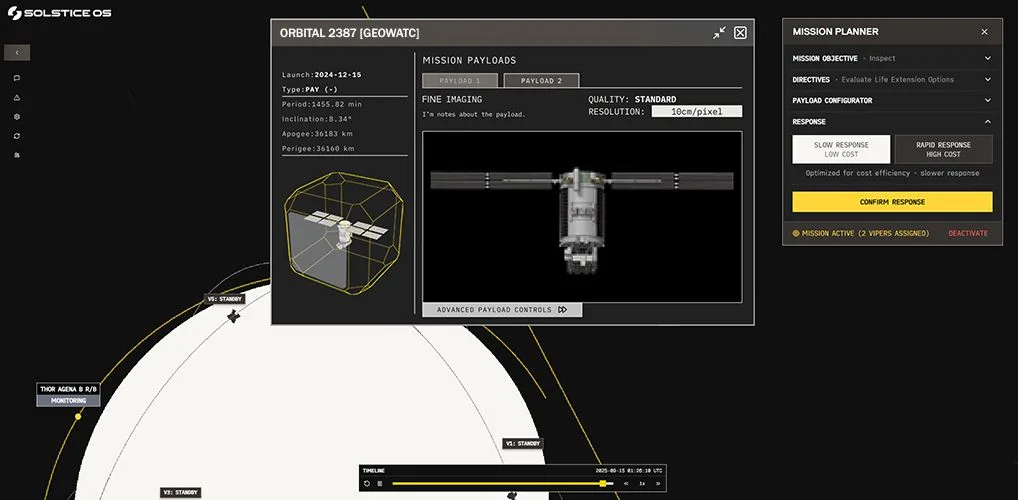This screenshot has width=1018, height=500.
Task: Click the yellow Confirm Response button
Action: [x=892, y=202]
